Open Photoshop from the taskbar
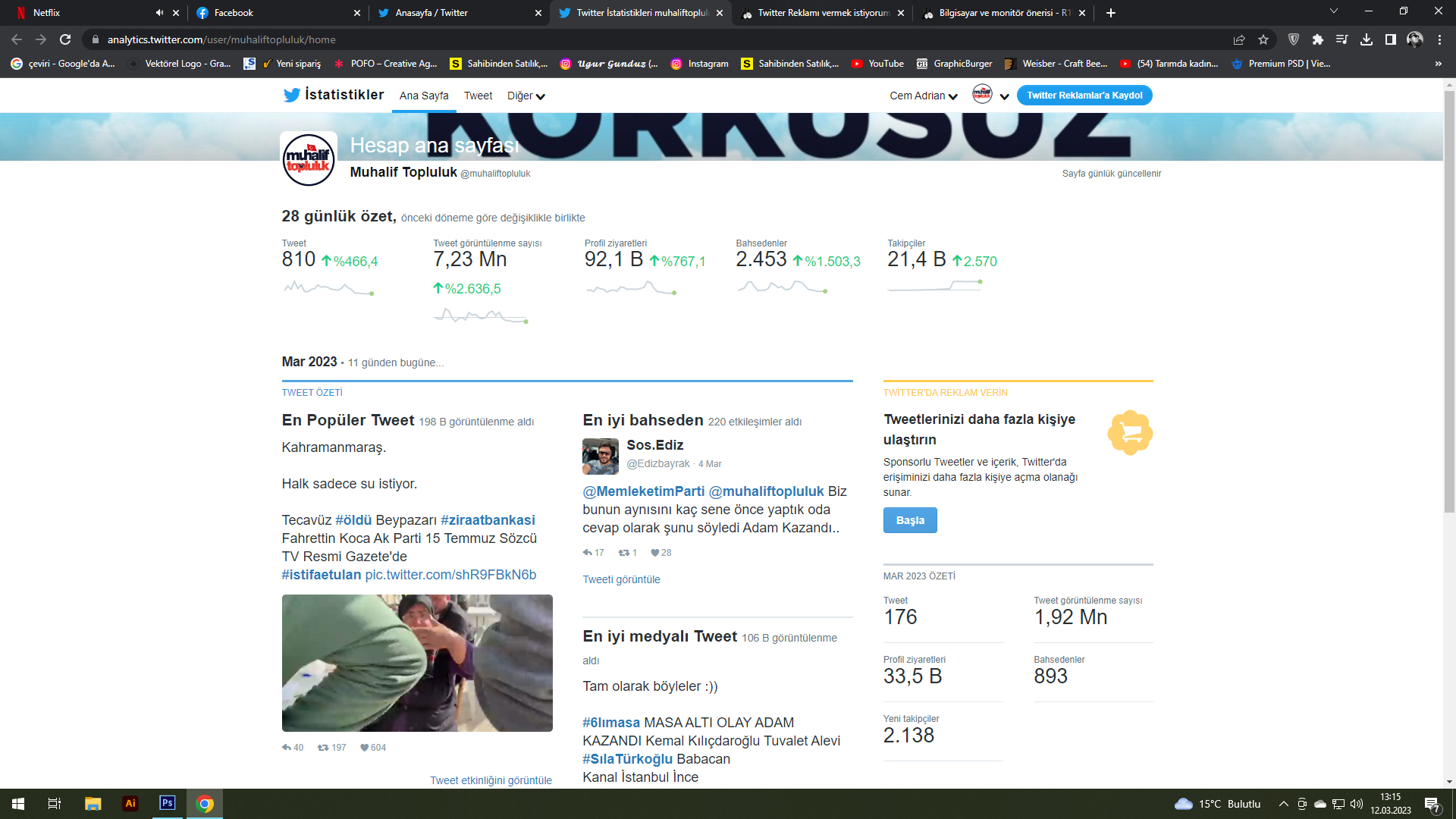The height and width of the screenshot is (819, 1456). [168, 804]
